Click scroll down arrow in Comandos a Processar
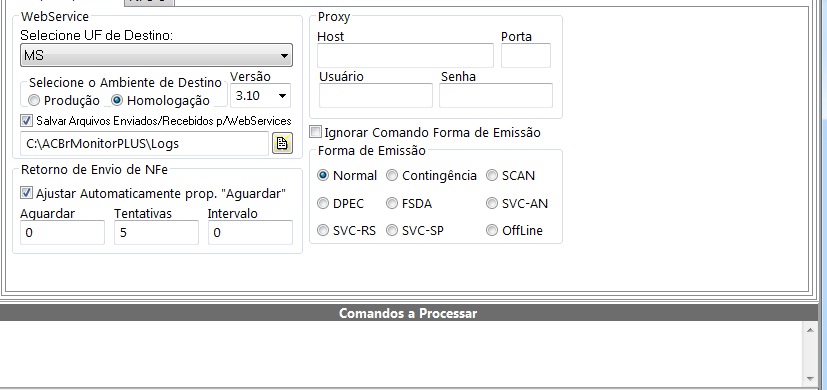Viewport: 827px width, 390px height. pyautogui.click(x=811, y=378)
